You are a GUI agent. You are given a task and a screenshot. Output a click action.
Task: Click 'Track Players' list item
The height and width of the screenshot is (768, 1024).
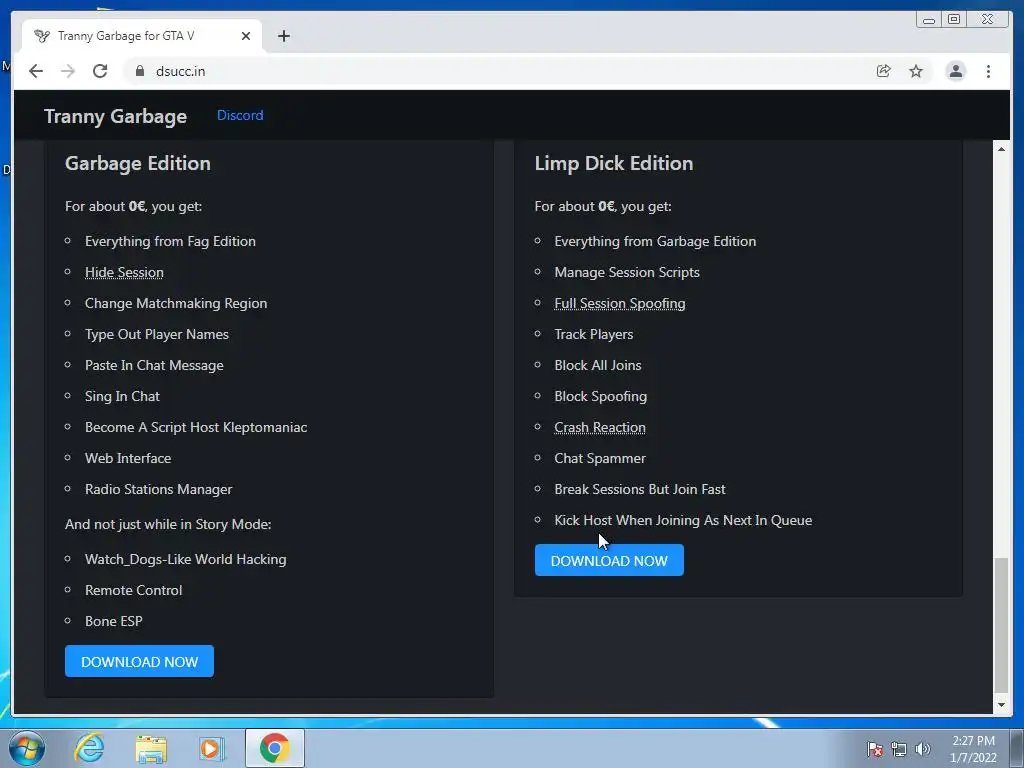click(x=594, y=334)
